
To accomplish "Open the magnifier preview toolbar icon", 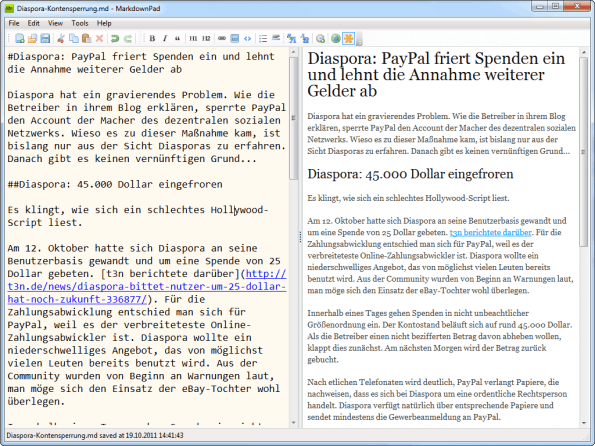I will [320, 38].
